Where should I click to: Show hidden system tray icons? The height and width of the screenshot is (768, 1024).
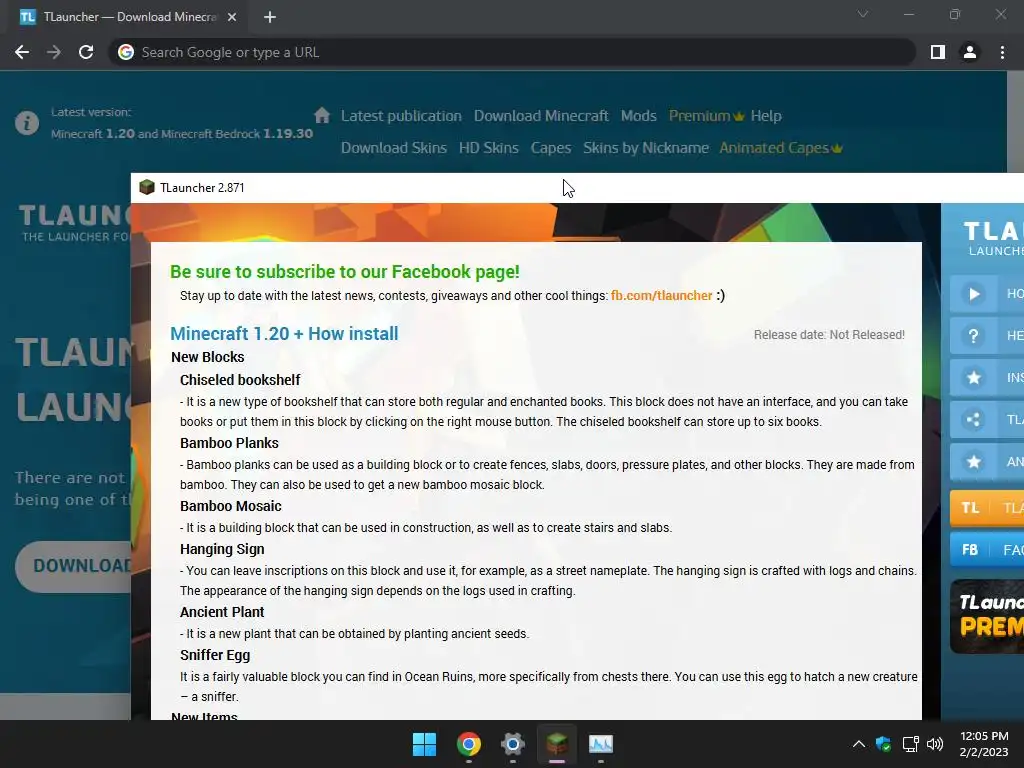pos(859,744)
